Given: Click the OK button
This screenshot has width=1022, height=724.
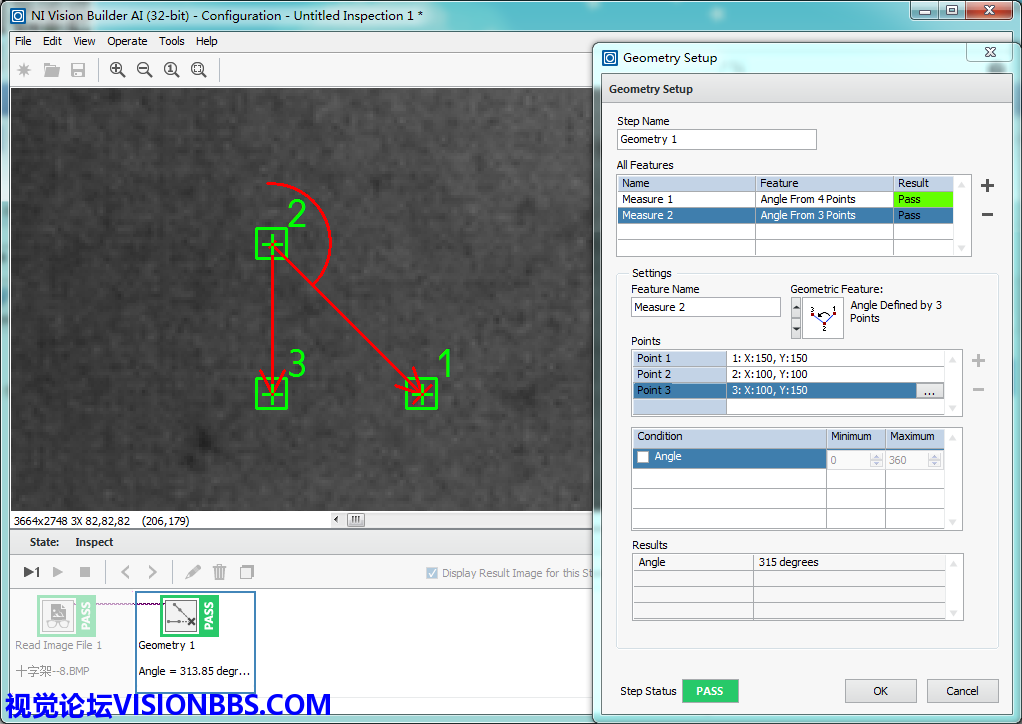Looking at the screenshot, I should [x=880, y=691].
